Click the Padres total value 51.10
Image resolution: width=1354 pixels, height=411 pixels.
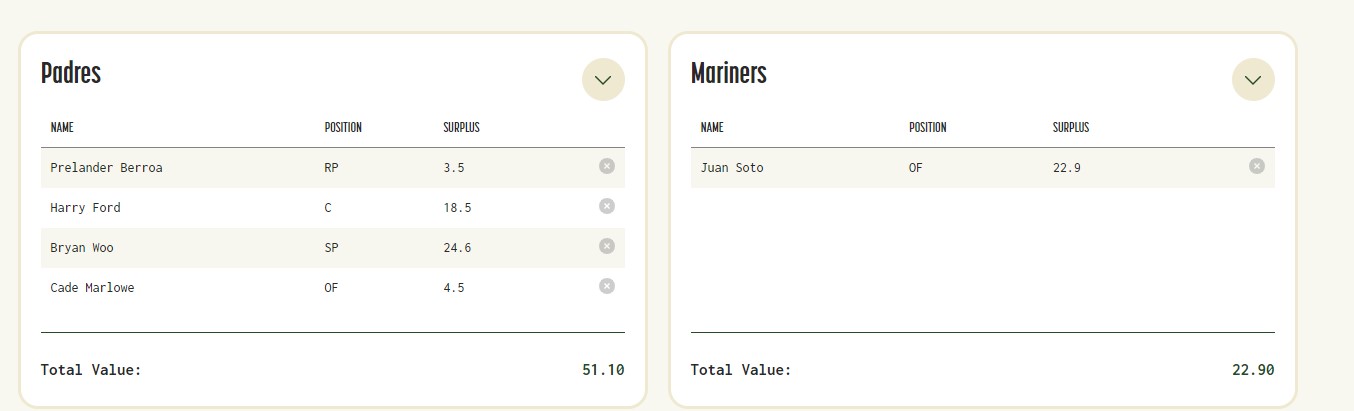tap(603, 370)
